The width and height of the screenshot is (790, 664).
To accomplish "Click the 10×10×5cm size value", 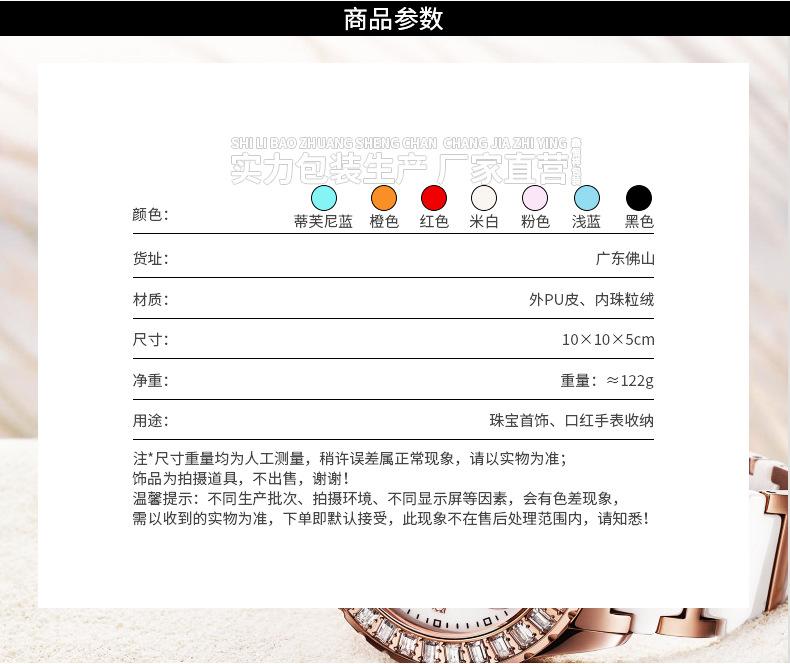I will pos(607,340).
